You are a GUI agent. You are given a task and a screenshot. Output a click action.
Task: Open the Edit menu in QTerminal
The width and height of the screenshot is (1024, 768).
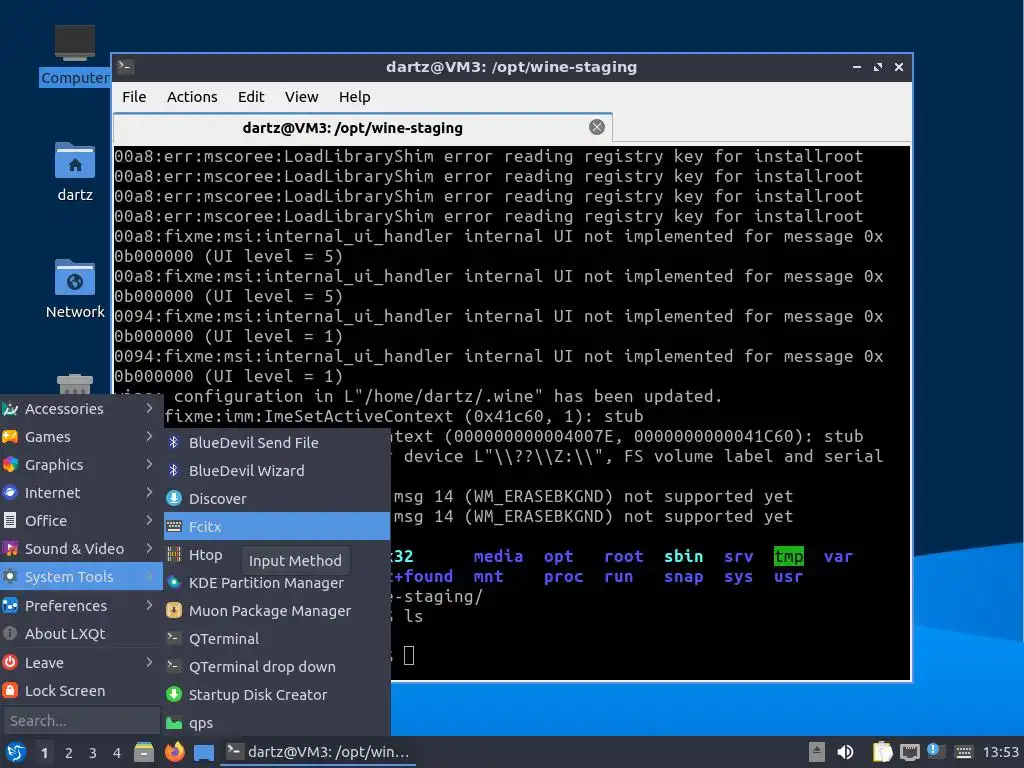point(251,97)
